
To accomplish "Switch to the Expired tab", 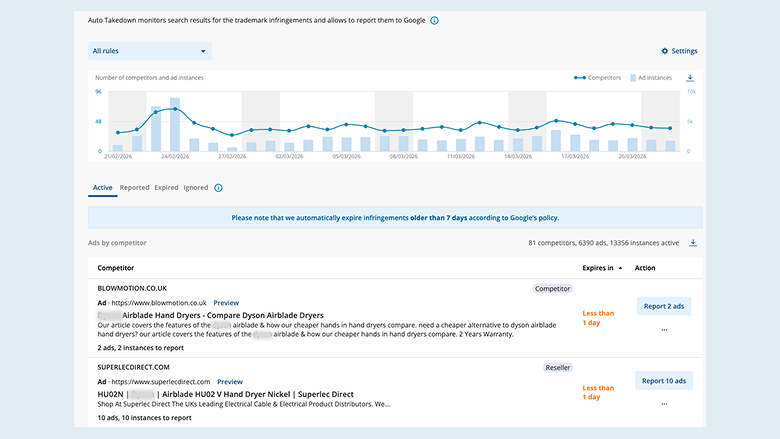I will (166, 187).
